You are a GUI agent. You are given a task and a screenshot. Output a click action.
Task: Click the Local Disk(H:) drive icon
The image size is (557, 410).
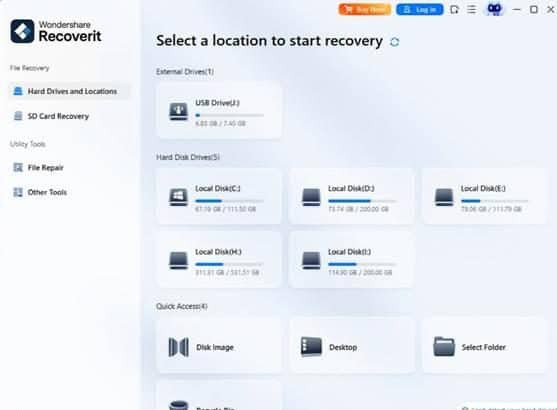(178, 260)
